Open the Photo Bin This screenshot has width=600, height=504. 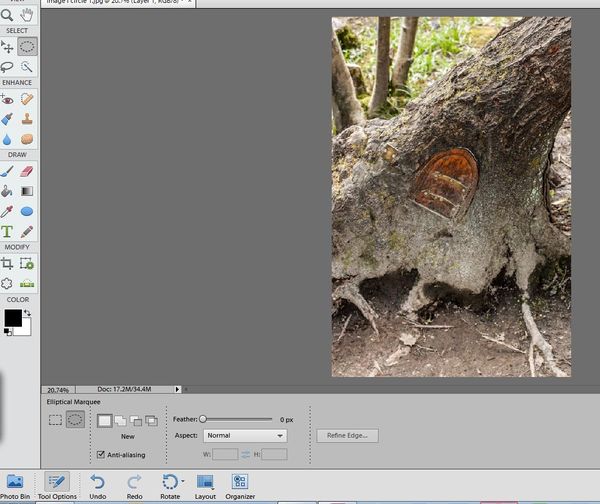[x=15, y=486]
